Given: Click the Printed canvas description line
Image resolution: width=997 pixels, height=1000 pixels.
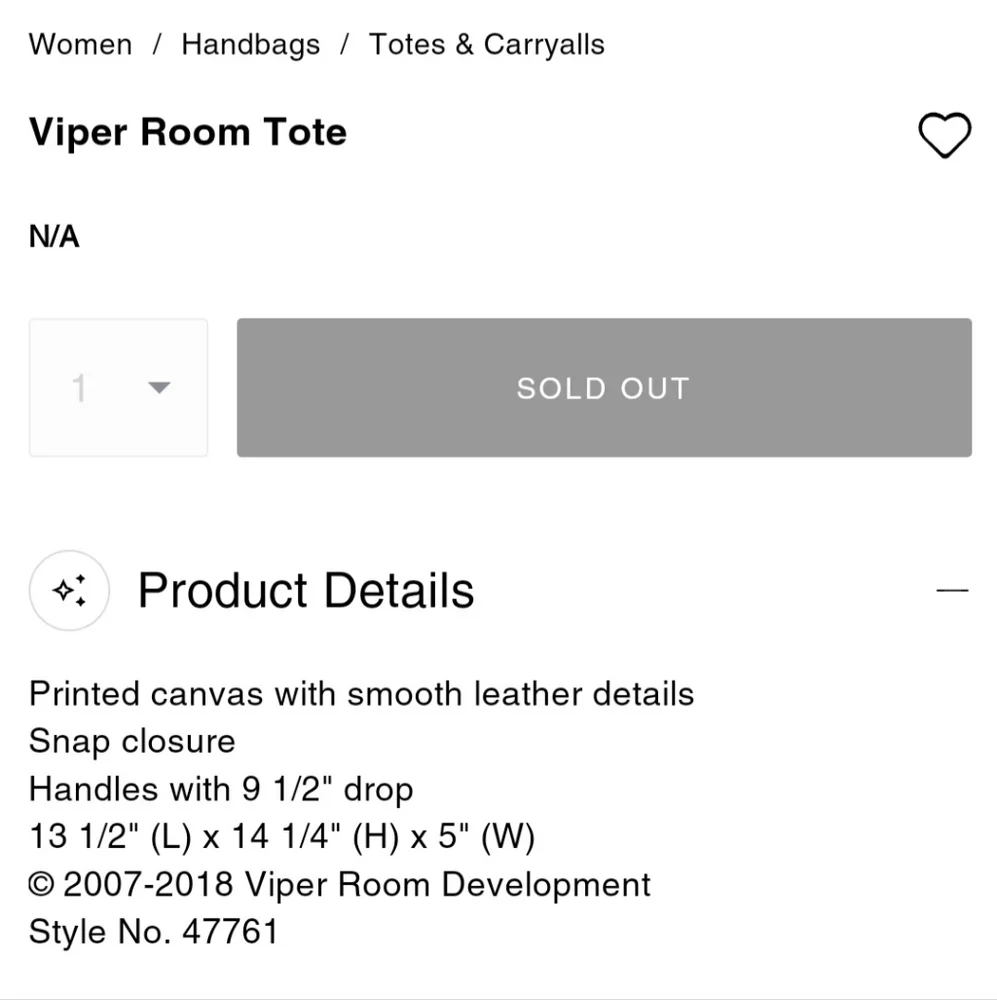Looking at the screenshot, I should 361,693.
